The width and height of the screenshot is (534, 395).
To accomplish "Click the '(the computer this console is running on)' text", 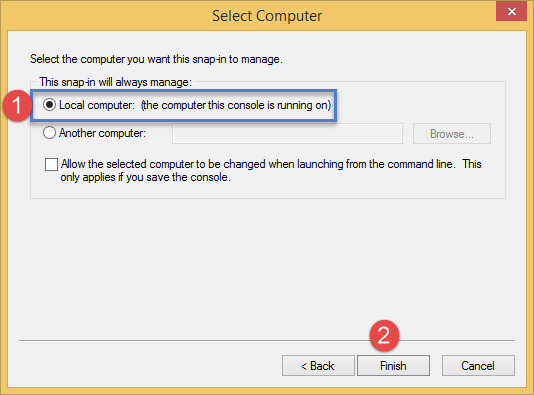I will tap(236, 105).
